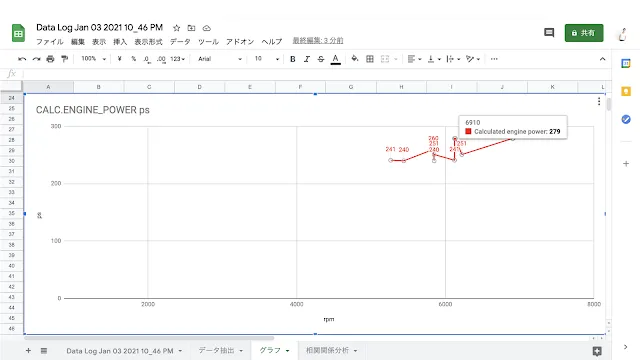Click horizontal scrollbar below chart
The width and height of the screenshot is (640, 360).
[x=149, y=338]
